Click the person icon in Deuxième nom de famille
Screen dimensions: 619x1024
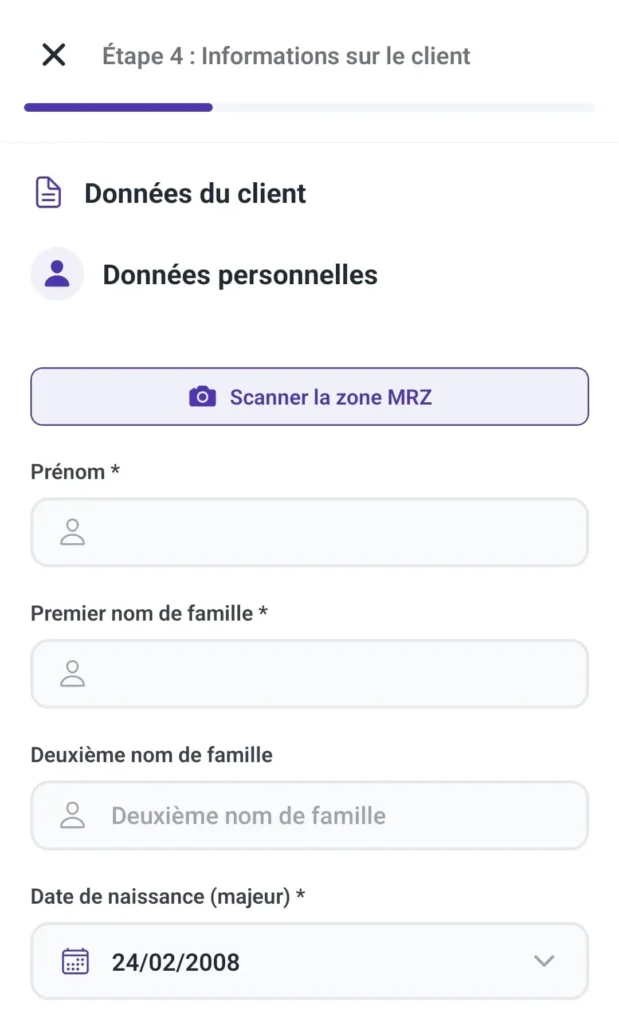point(70,815)
